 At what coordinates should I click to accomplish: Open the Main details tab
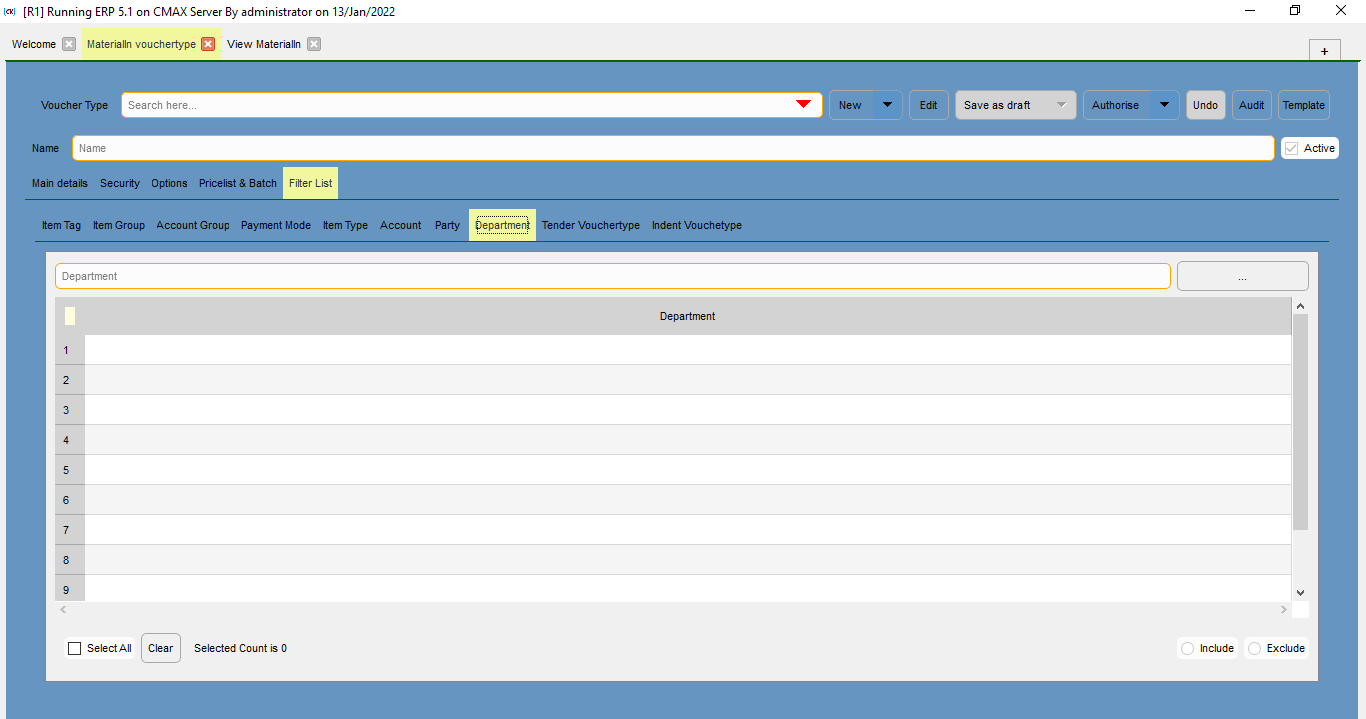tap(60, 183)
